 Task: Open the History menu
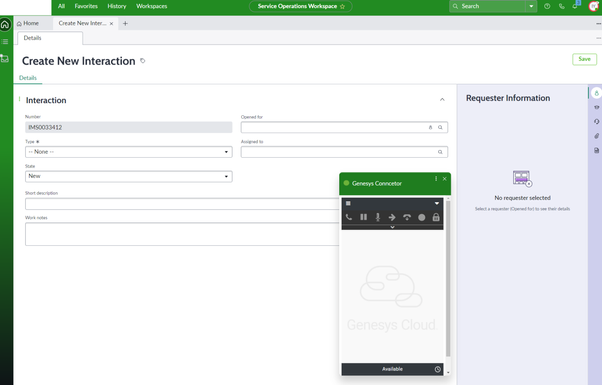pyautogui.click(x=117, y=6)
